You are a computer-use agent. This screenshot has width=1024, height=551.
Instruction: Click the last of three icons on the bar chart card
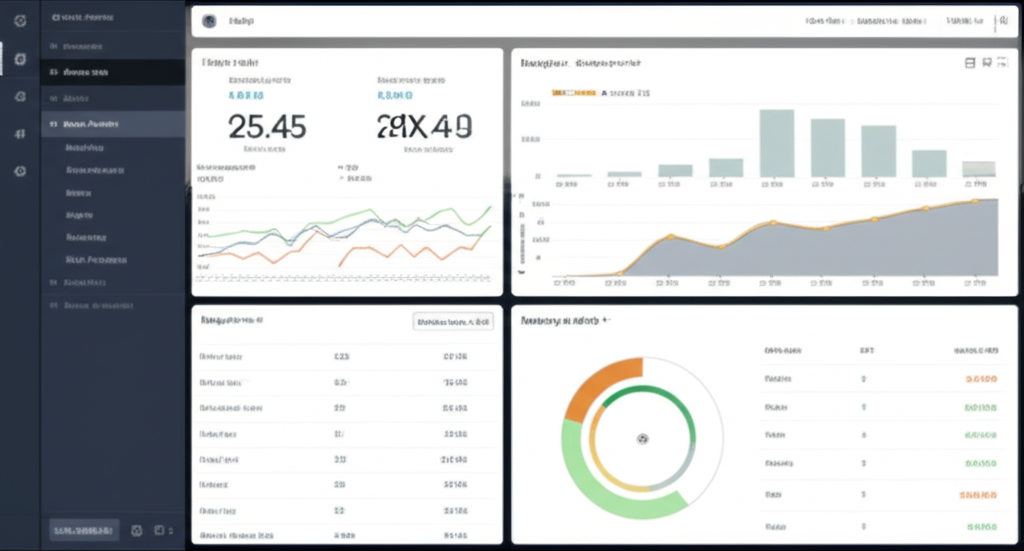pyautogui.click(x=1002, y=63)
